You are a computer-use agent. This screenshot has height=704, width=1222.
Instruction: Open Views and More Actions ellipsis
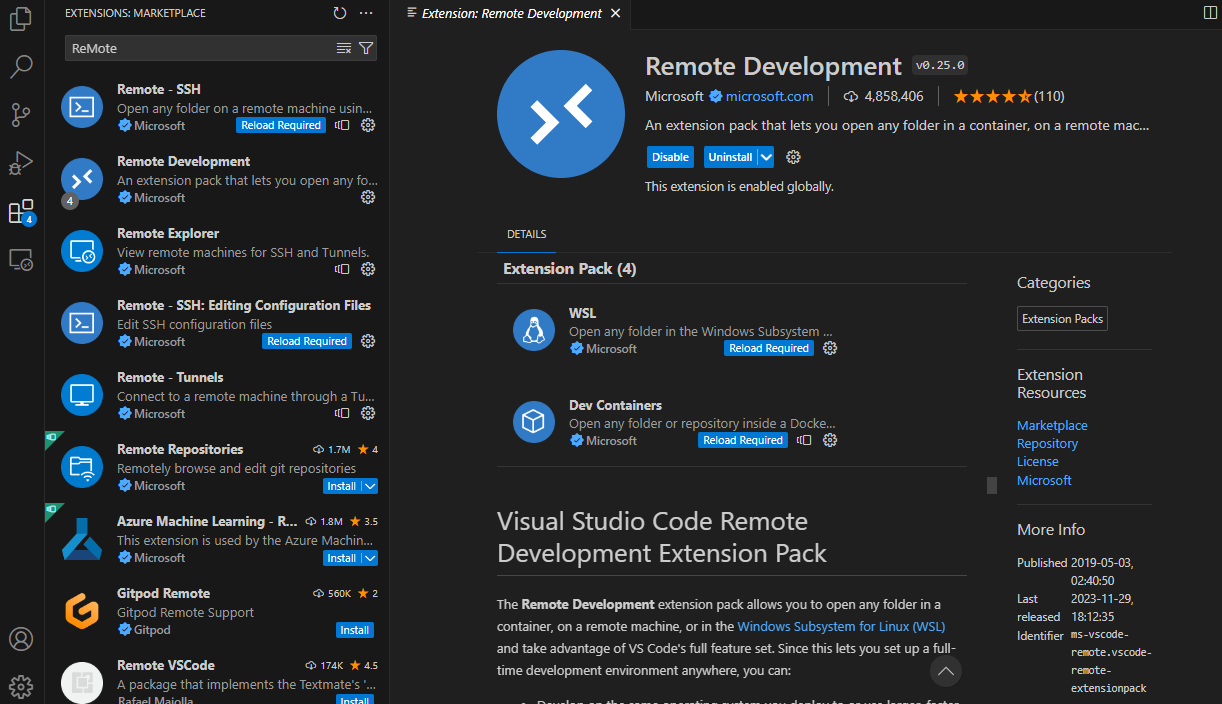tap(366, 13)
